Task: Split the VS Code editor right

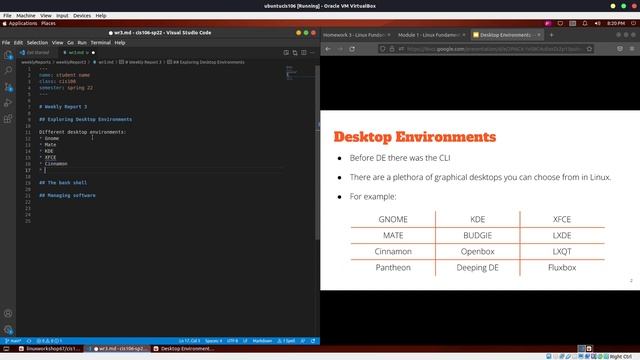Action: tap(304, 53)
